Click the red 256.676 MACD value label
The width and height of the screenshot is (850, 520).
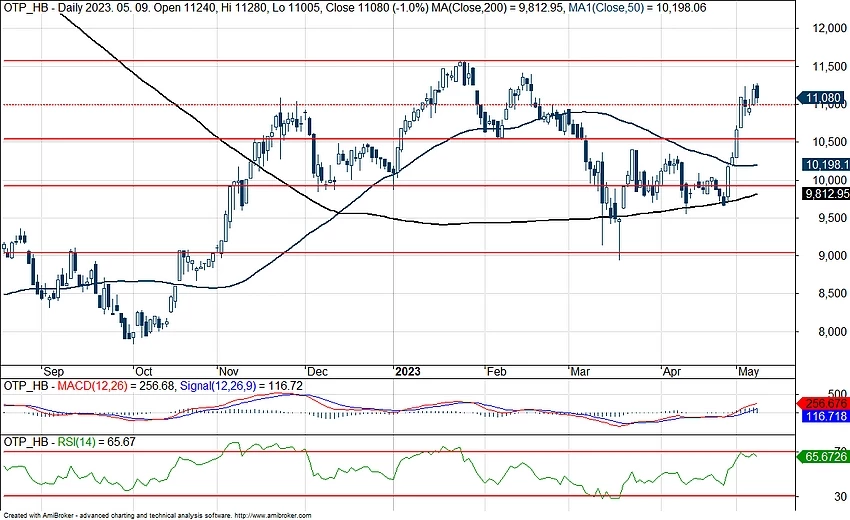(825, 403)
